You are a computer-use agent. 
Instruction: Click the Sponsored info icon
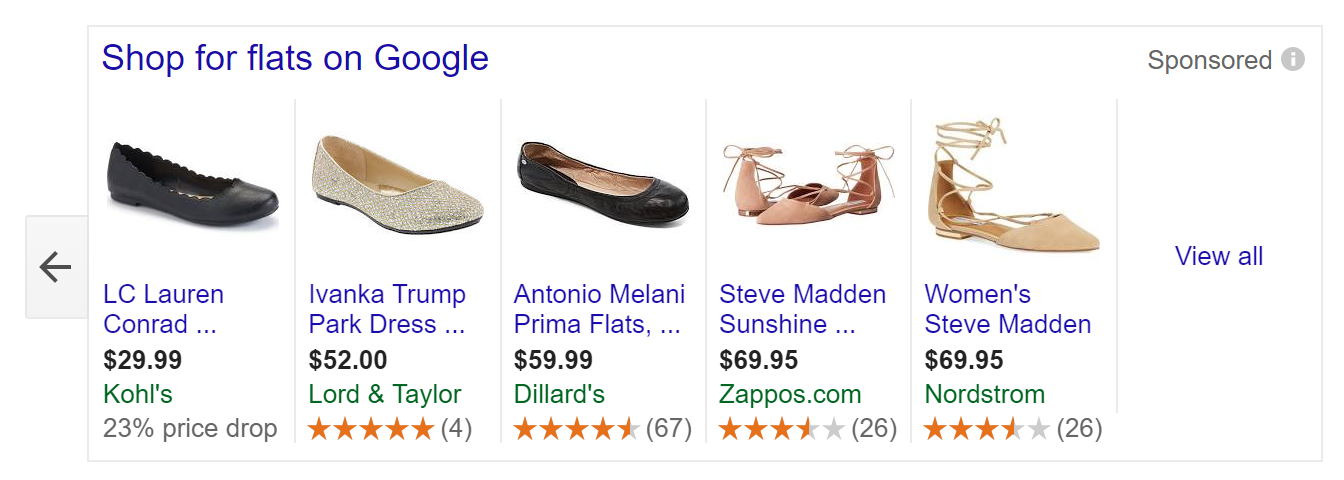coord(1293,60)
